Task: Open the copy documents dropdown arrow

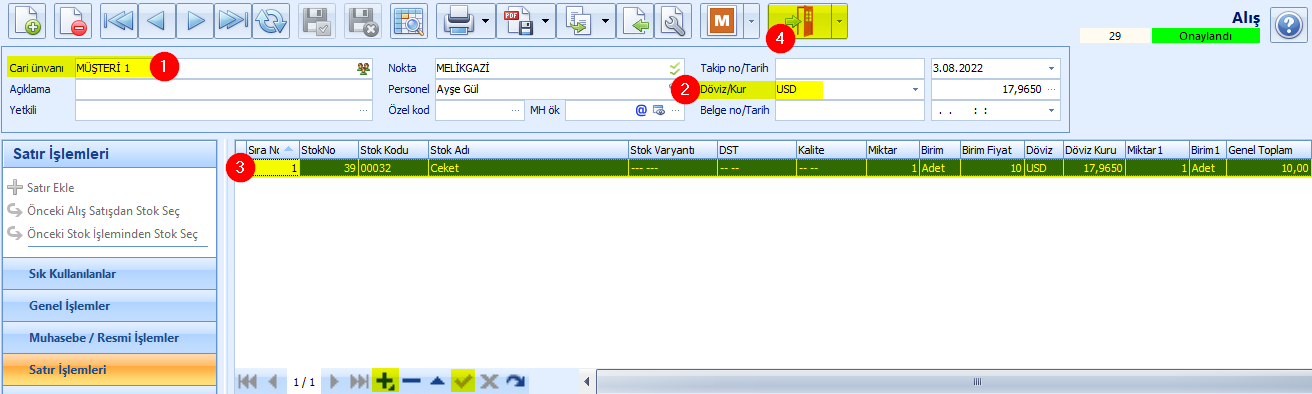Action: (x=605, y=20)
